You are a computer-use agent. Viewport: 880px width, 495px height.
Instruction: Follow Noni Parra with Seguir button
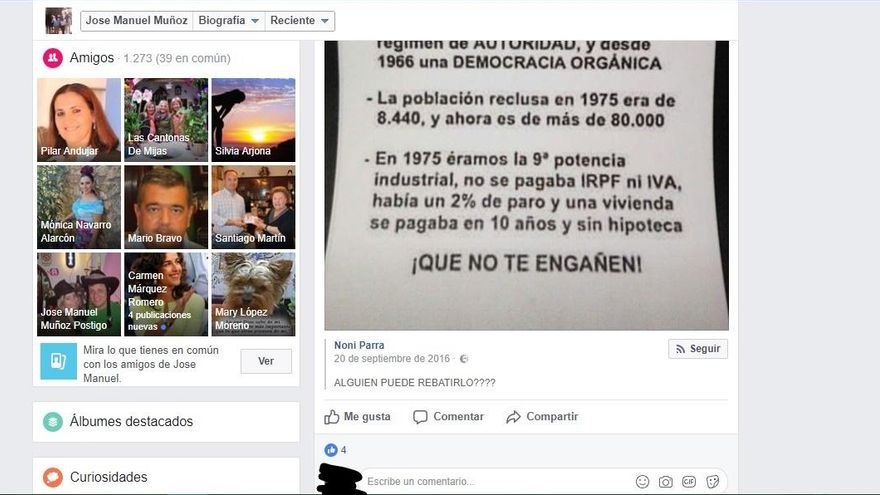(698, 349)
